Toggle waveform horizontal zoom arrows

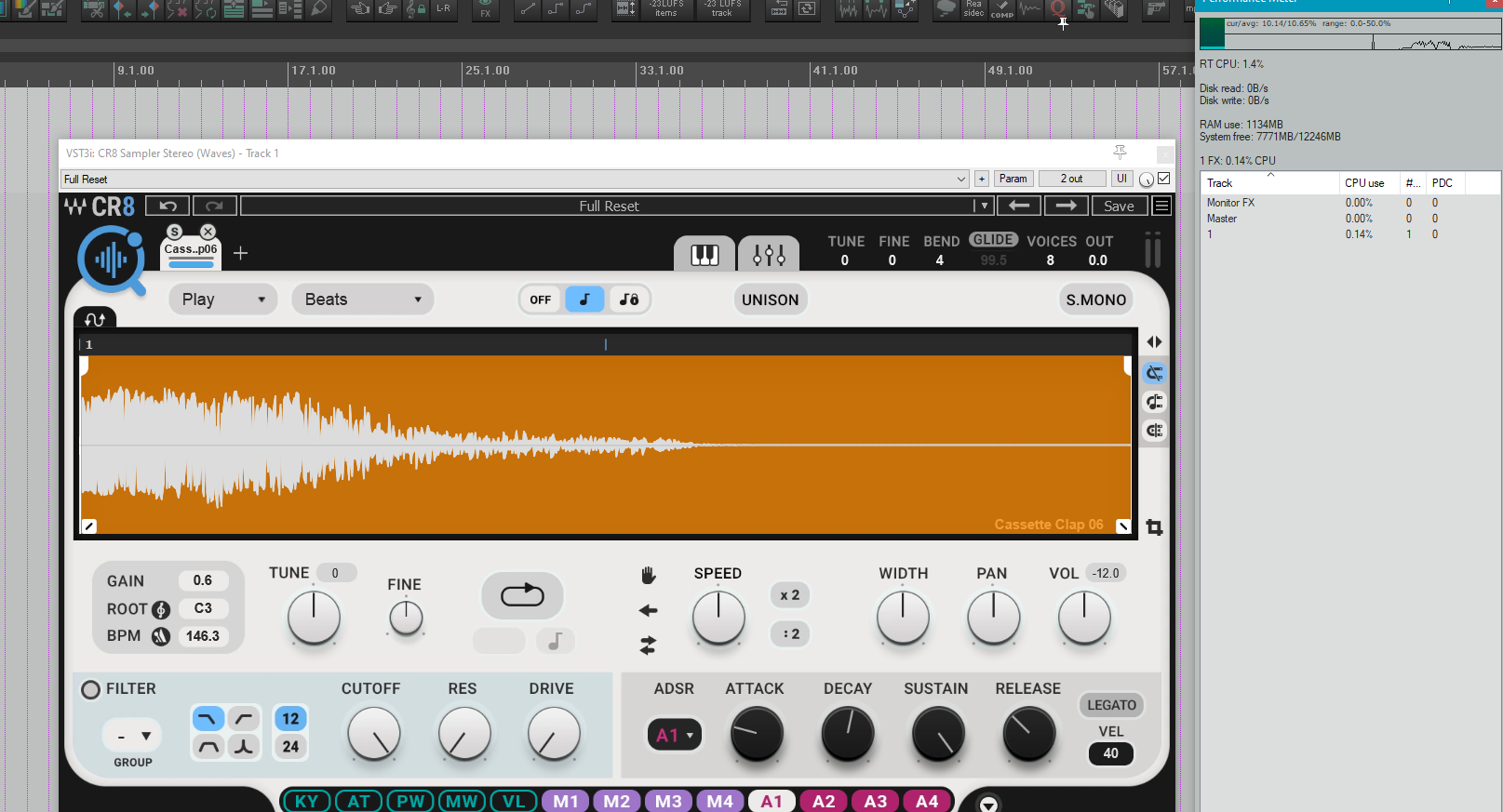[1154, 342]
